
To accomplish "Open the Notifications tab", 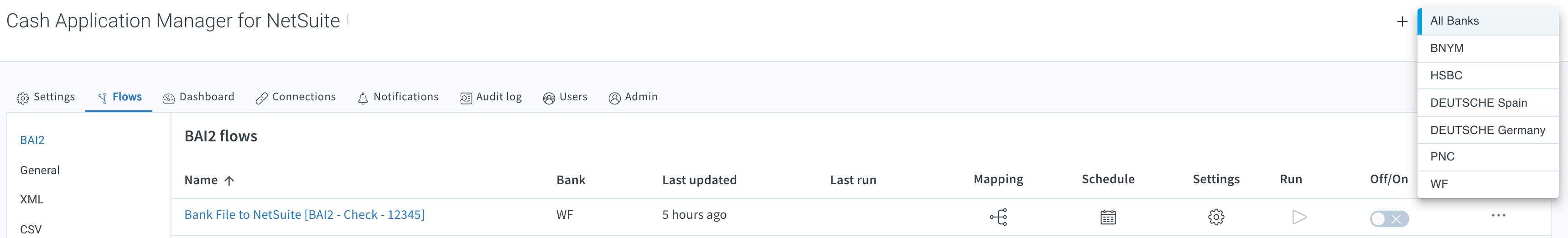I will [x=398, y=98].
